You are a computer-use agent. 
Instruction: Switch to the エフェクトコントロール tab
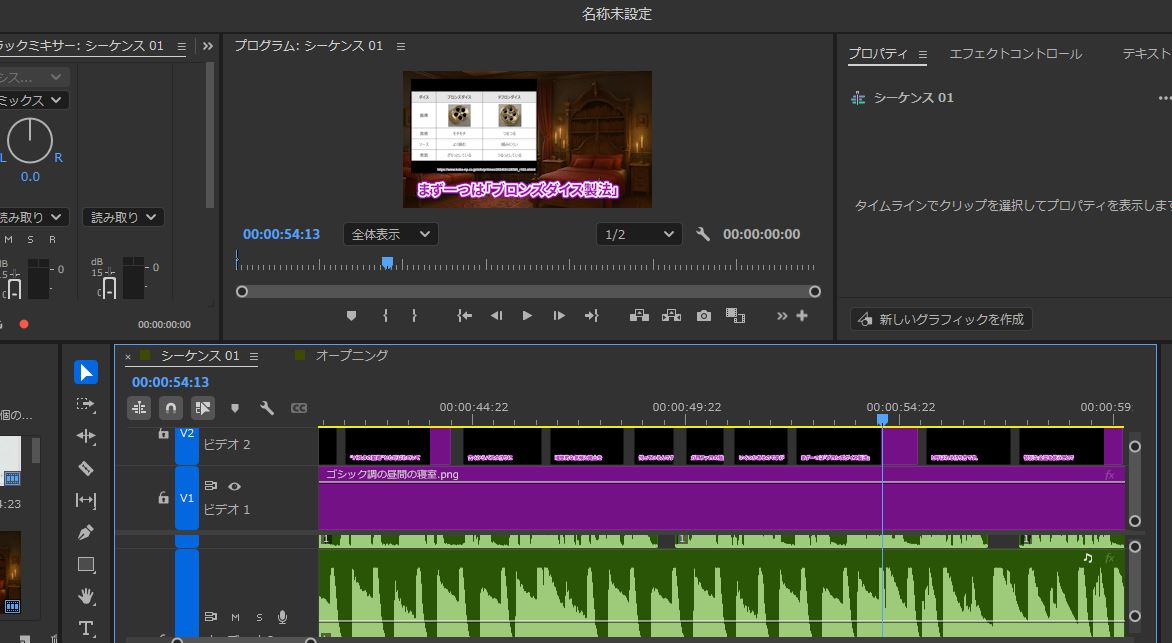point(1015,54)
